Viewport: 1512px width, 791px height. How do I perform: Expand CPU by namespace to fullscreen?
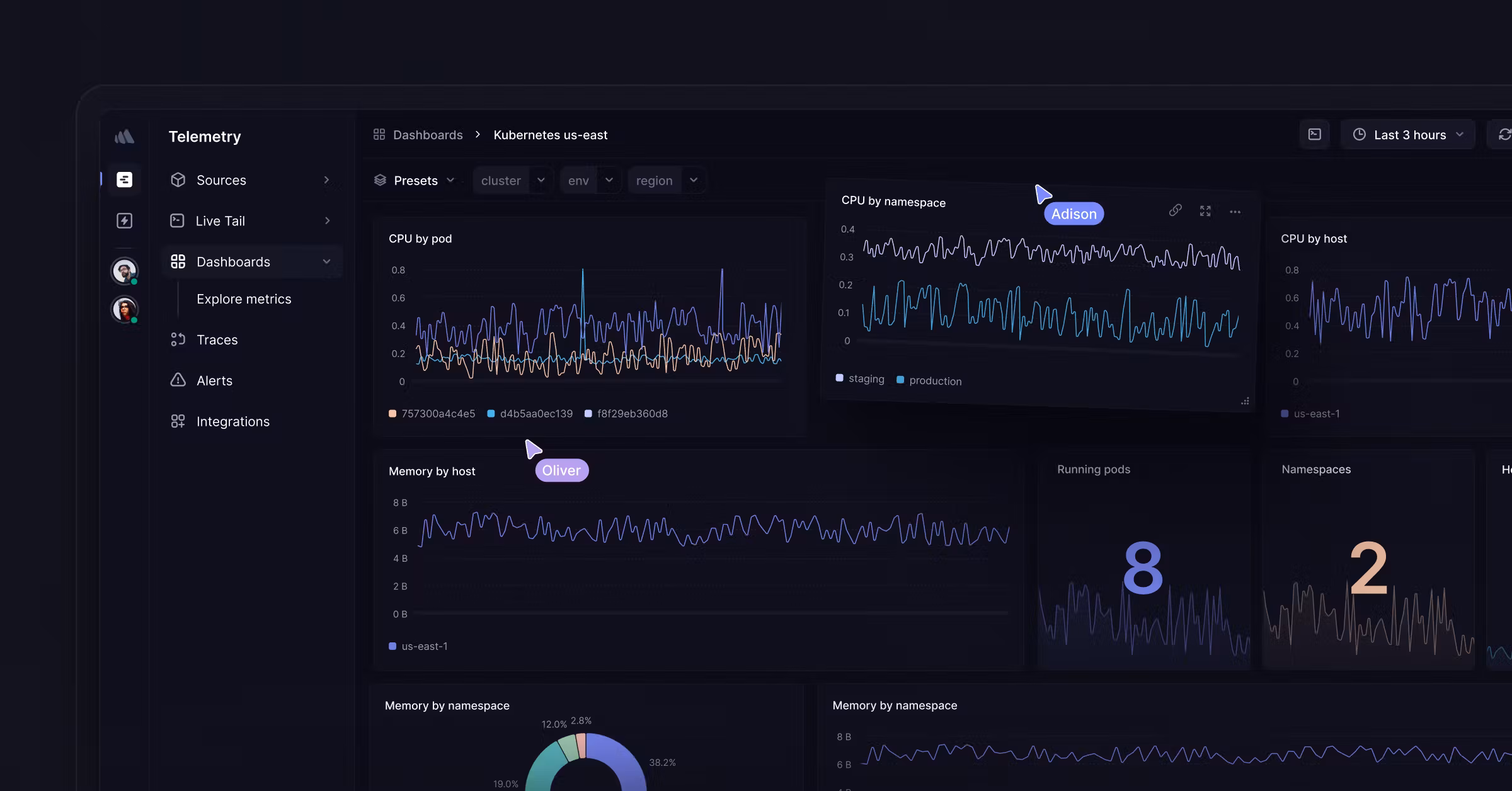point(1205,211)
